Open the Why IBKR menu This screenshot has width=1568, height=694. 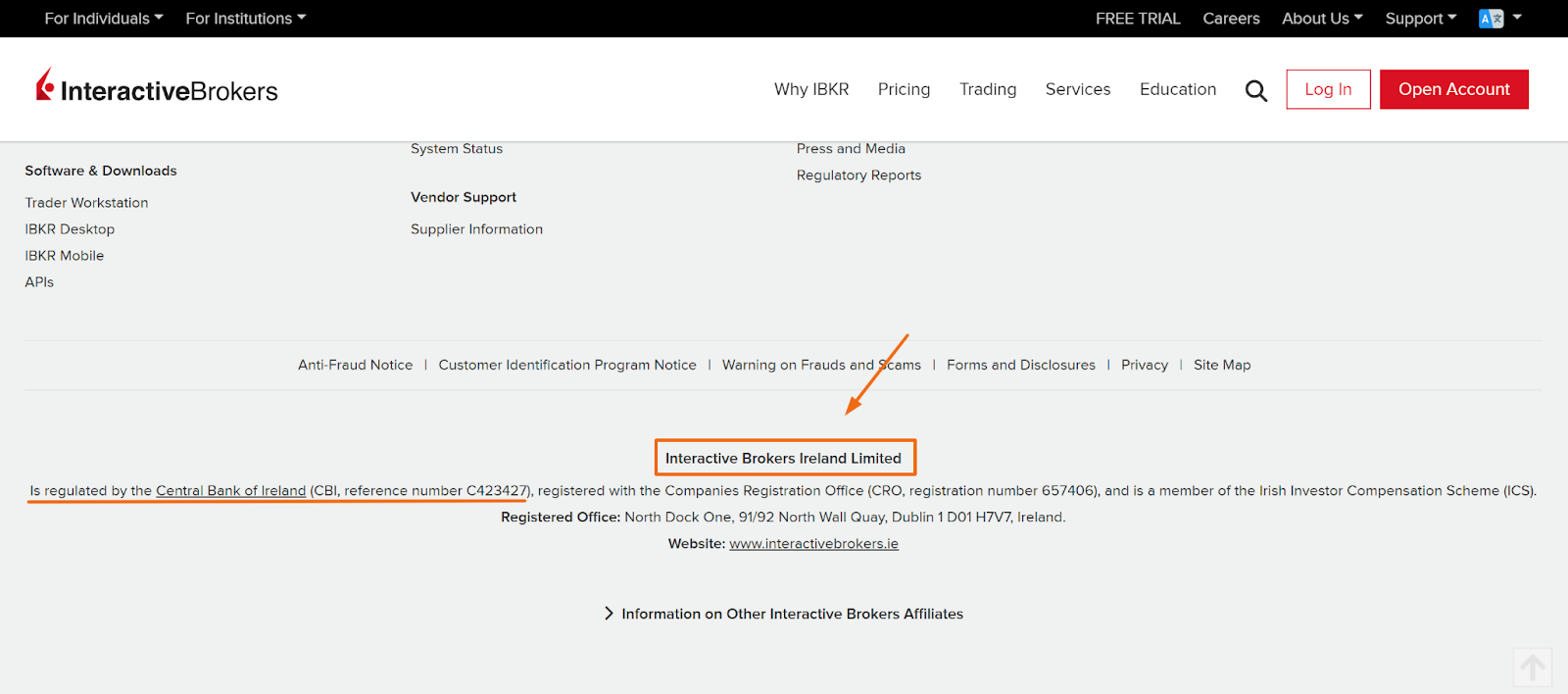(811, 89)
